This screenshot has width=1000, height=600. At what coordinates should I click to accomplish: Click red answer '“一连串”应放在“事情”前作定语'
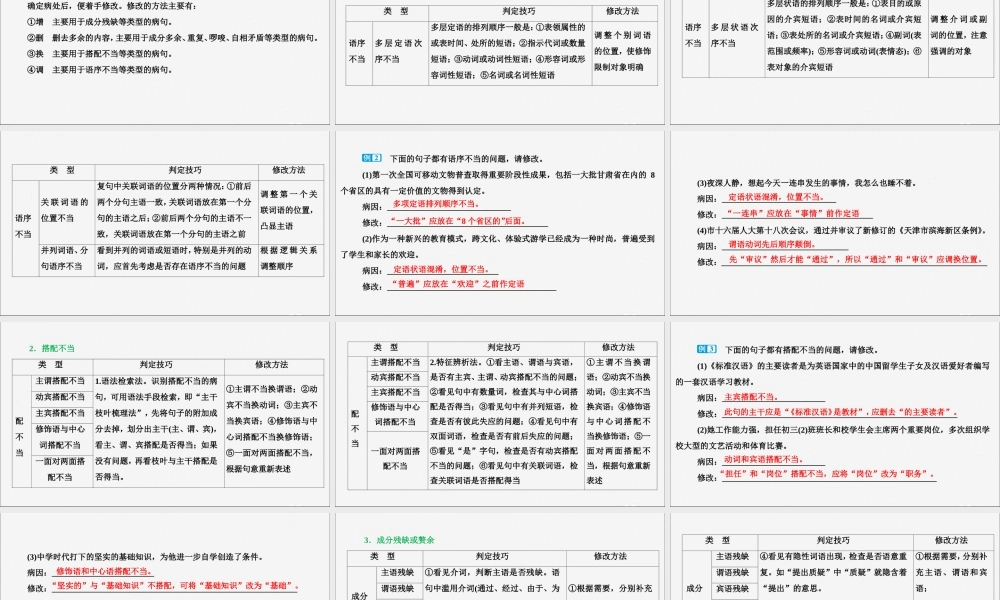(x=793, y=214)
